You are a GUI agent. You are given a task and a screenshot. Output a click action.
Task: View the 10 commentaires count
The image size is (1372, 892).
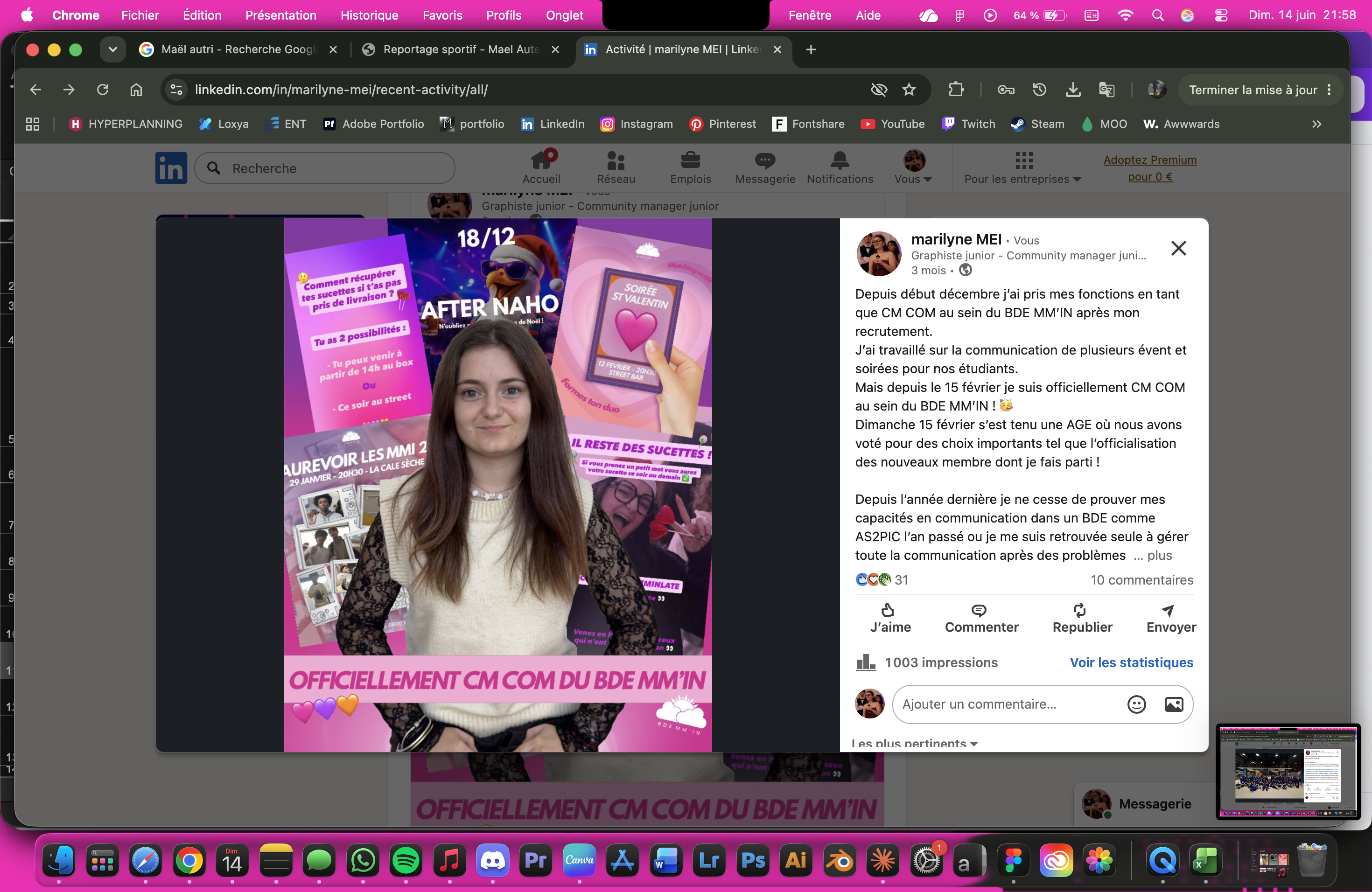1141,580
